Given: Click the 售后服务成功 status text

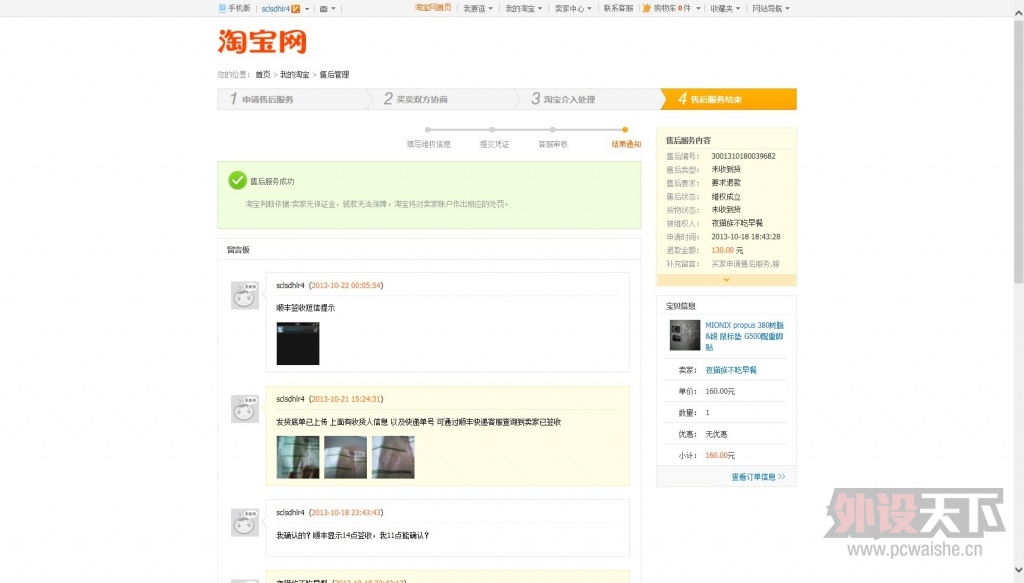Looking at the screenshot, I should click(272, 181).
